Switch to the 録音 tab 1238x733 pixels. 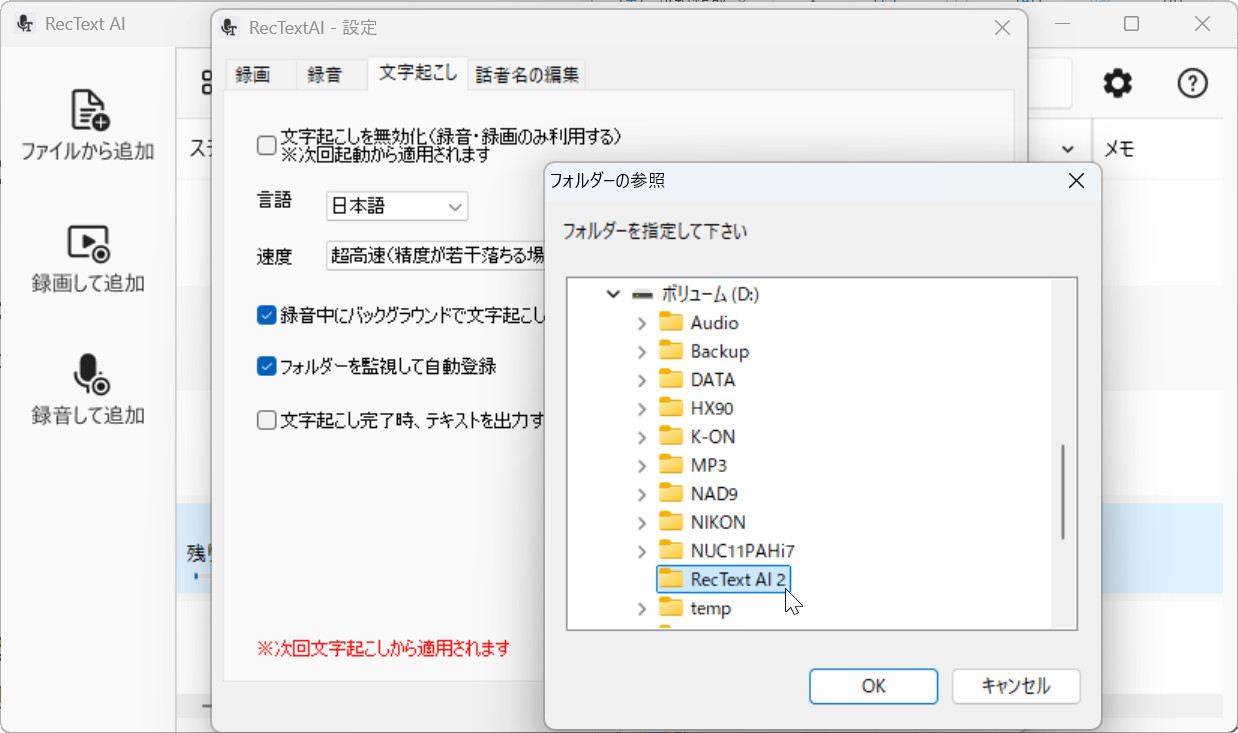[324, 75]
